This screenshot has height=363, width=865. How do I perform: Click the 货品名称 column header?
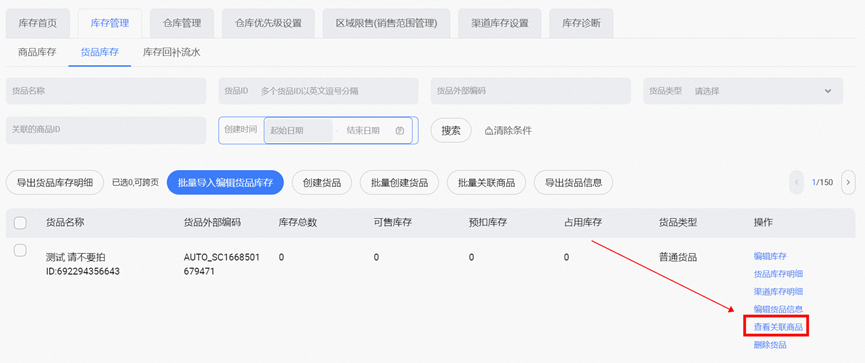[65, 222]
